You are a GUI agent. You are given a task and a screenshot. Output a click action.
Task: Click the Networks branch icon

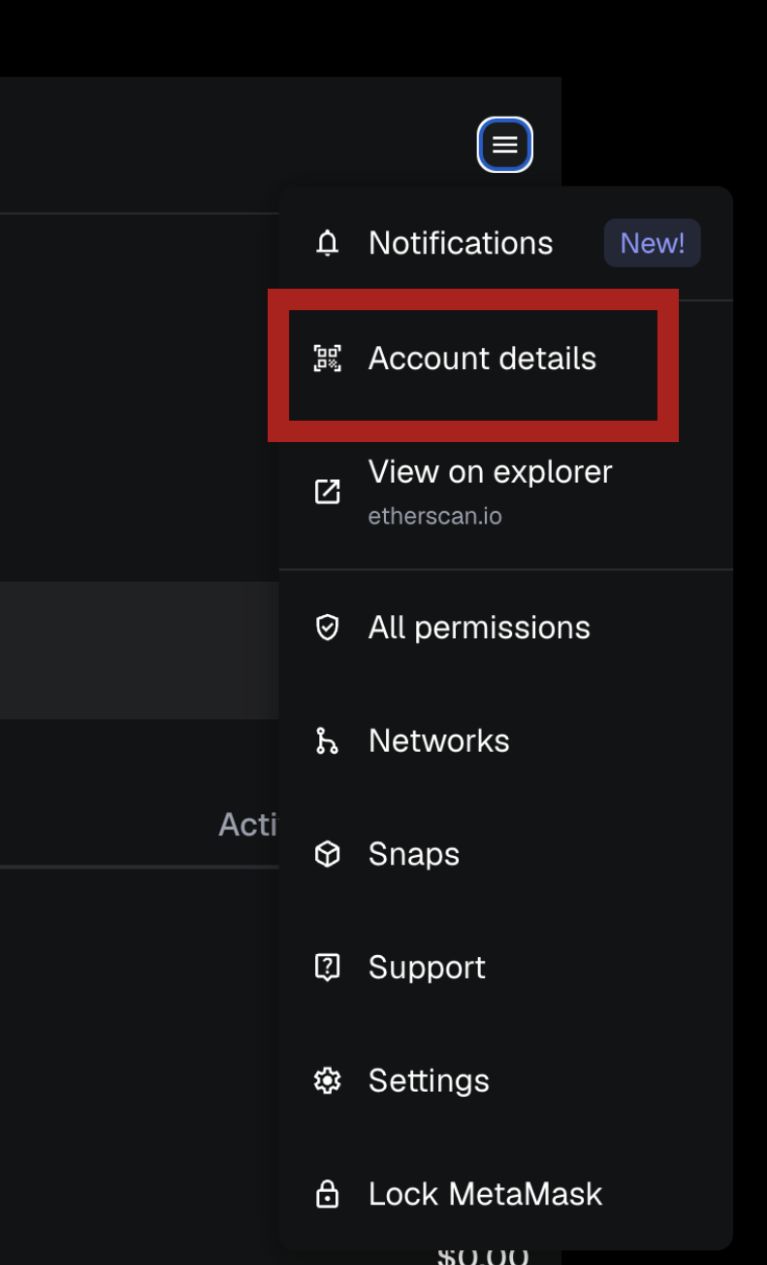327,741
